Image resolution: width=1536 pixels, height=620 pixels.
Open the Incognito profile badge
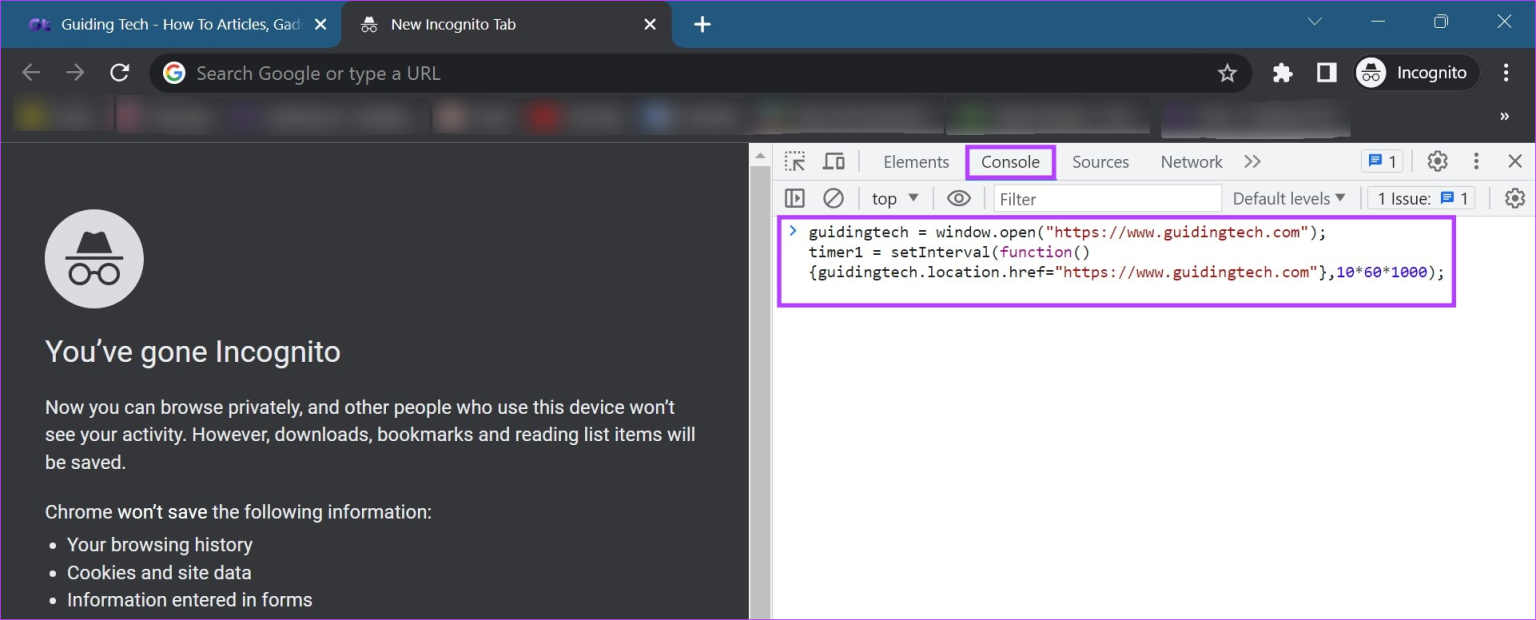coord(1415,72)
